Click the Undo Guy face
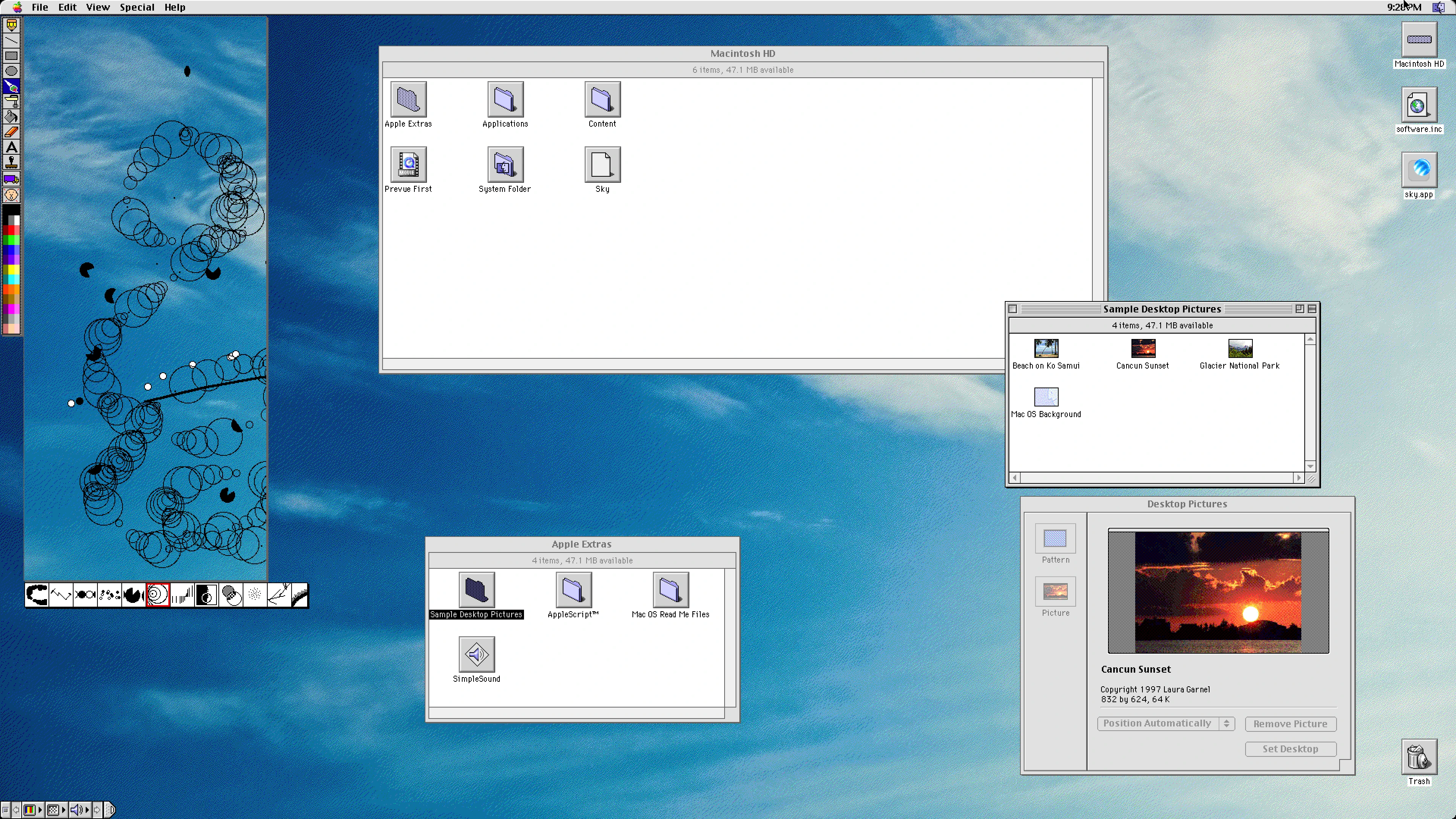This screenshot has height=819, width=1456. click(11, 195)
